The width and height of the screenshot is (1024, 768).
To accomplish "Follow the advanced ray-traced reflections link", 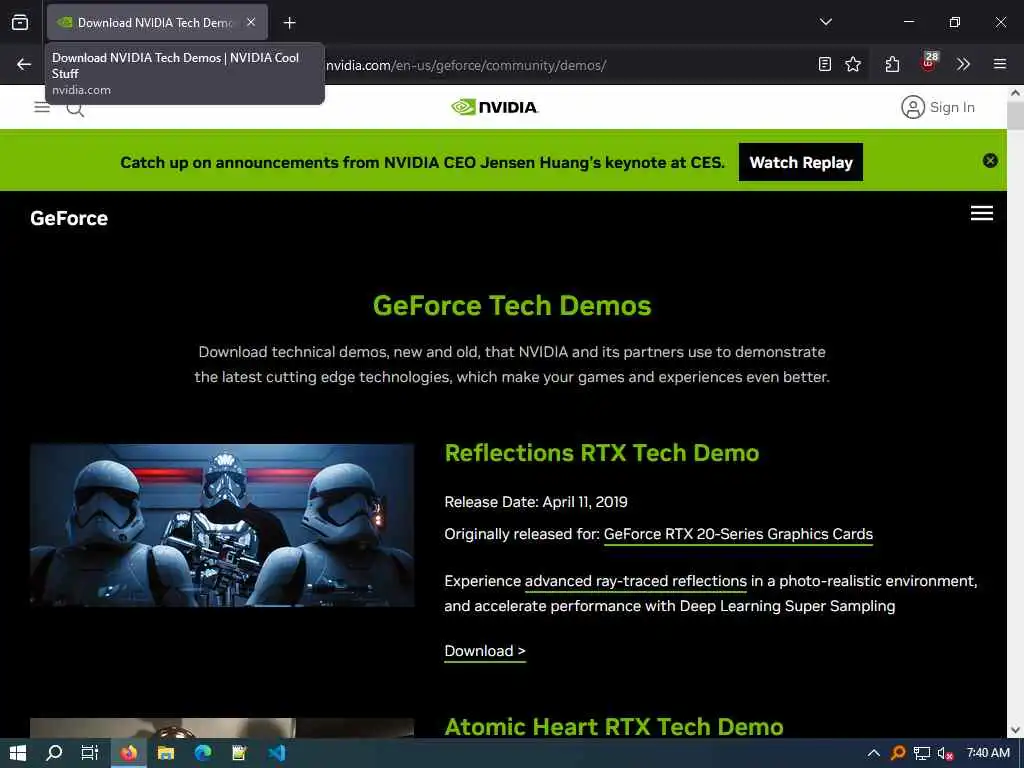I will pos(635,581).
